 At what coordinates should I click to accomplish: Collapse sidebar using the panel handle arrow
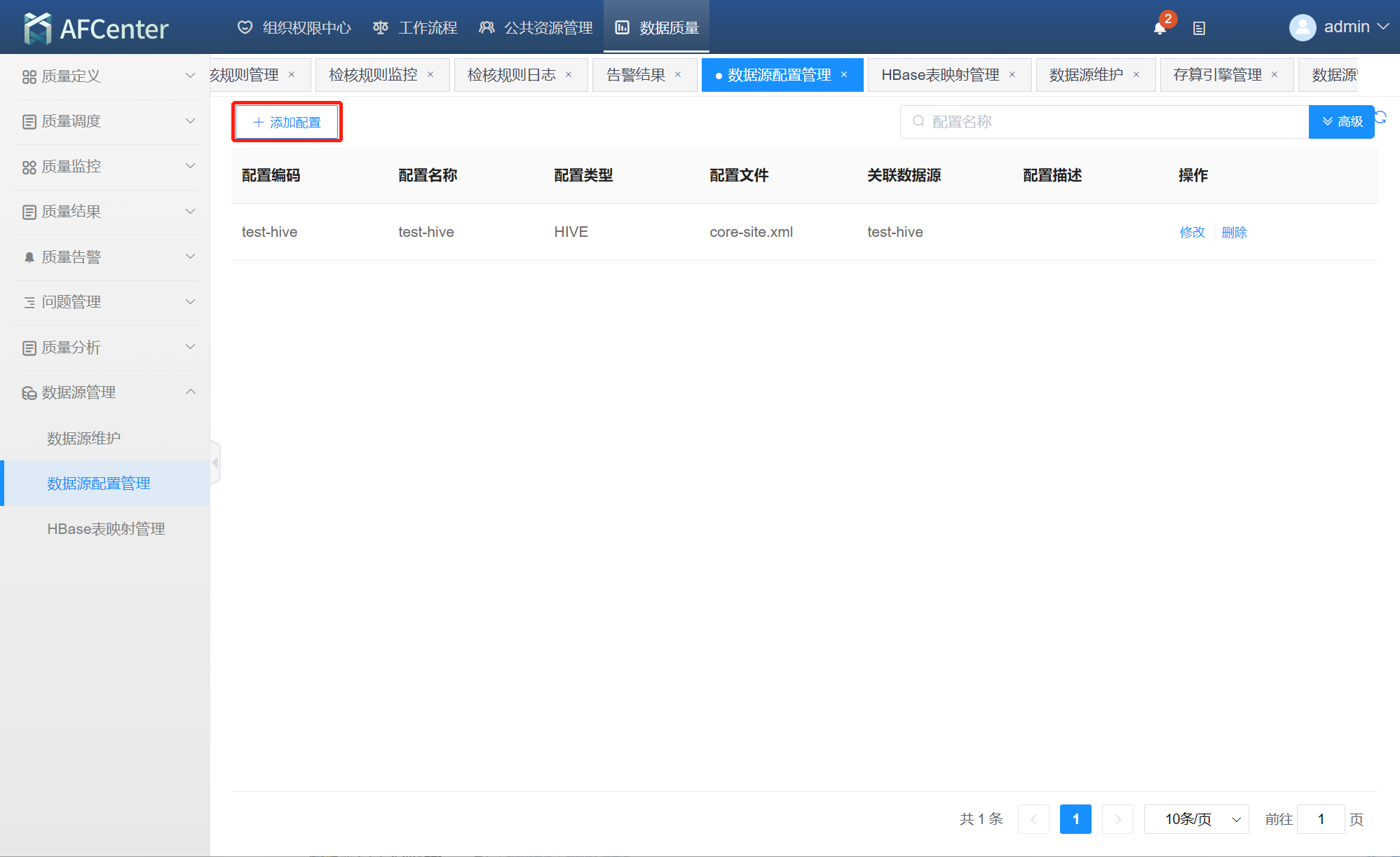pos(215,462)
